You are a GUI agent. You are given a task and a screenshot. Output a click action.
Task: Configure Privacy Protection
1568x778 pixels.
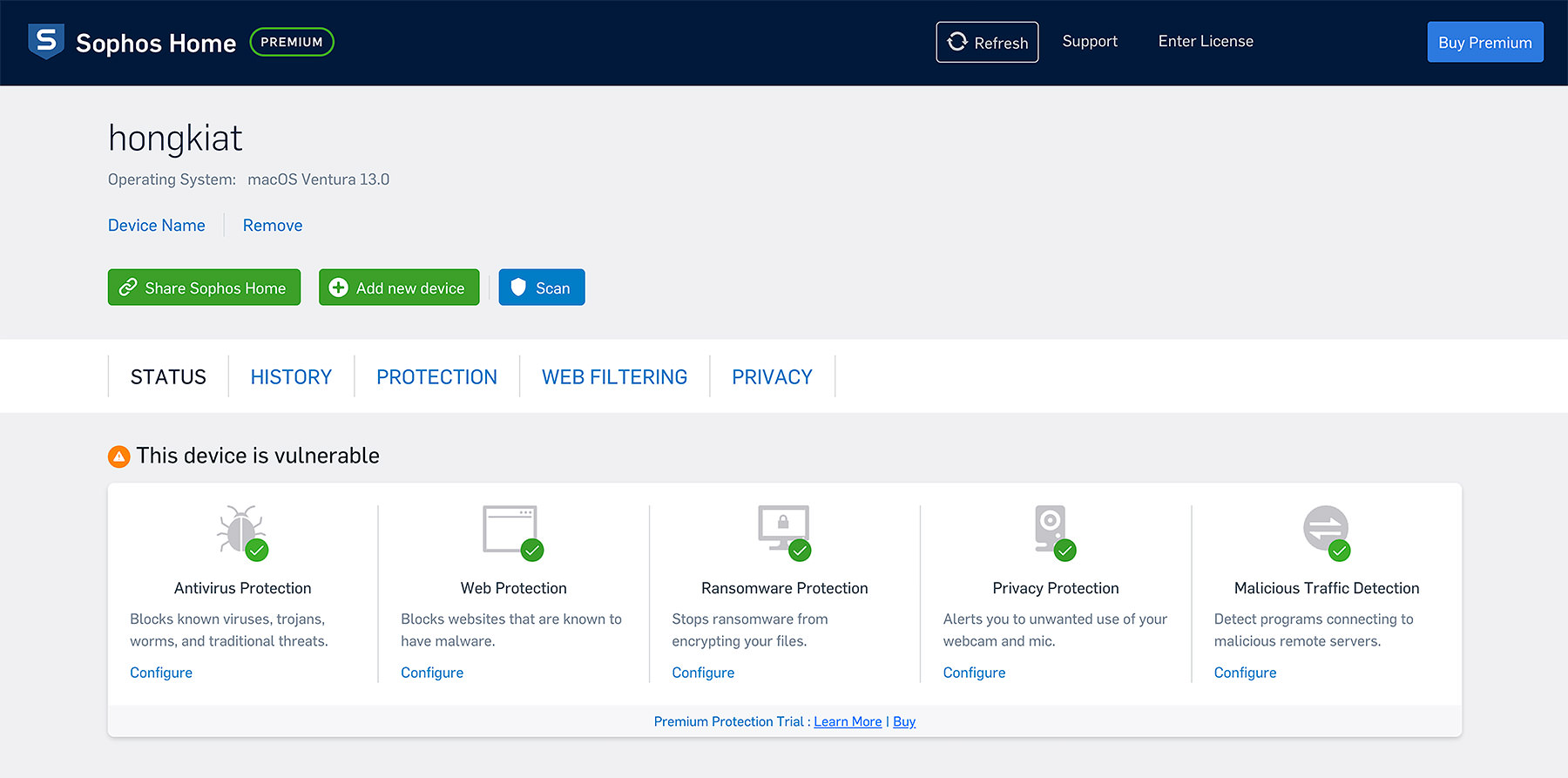(x=974, y=673)
